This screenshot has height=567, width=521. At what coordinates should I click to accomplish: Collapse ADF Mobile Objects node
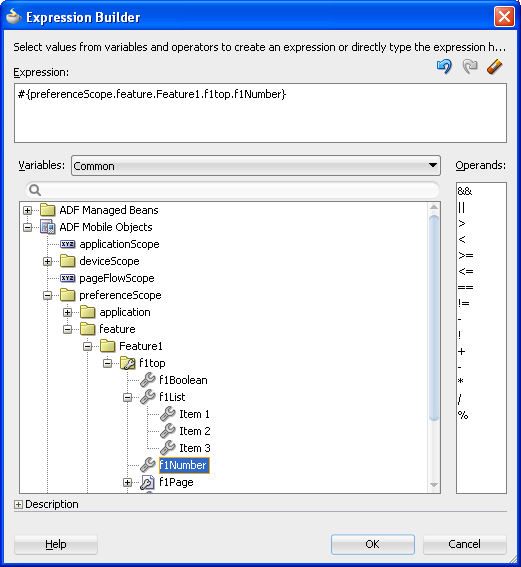pos(27,227)
